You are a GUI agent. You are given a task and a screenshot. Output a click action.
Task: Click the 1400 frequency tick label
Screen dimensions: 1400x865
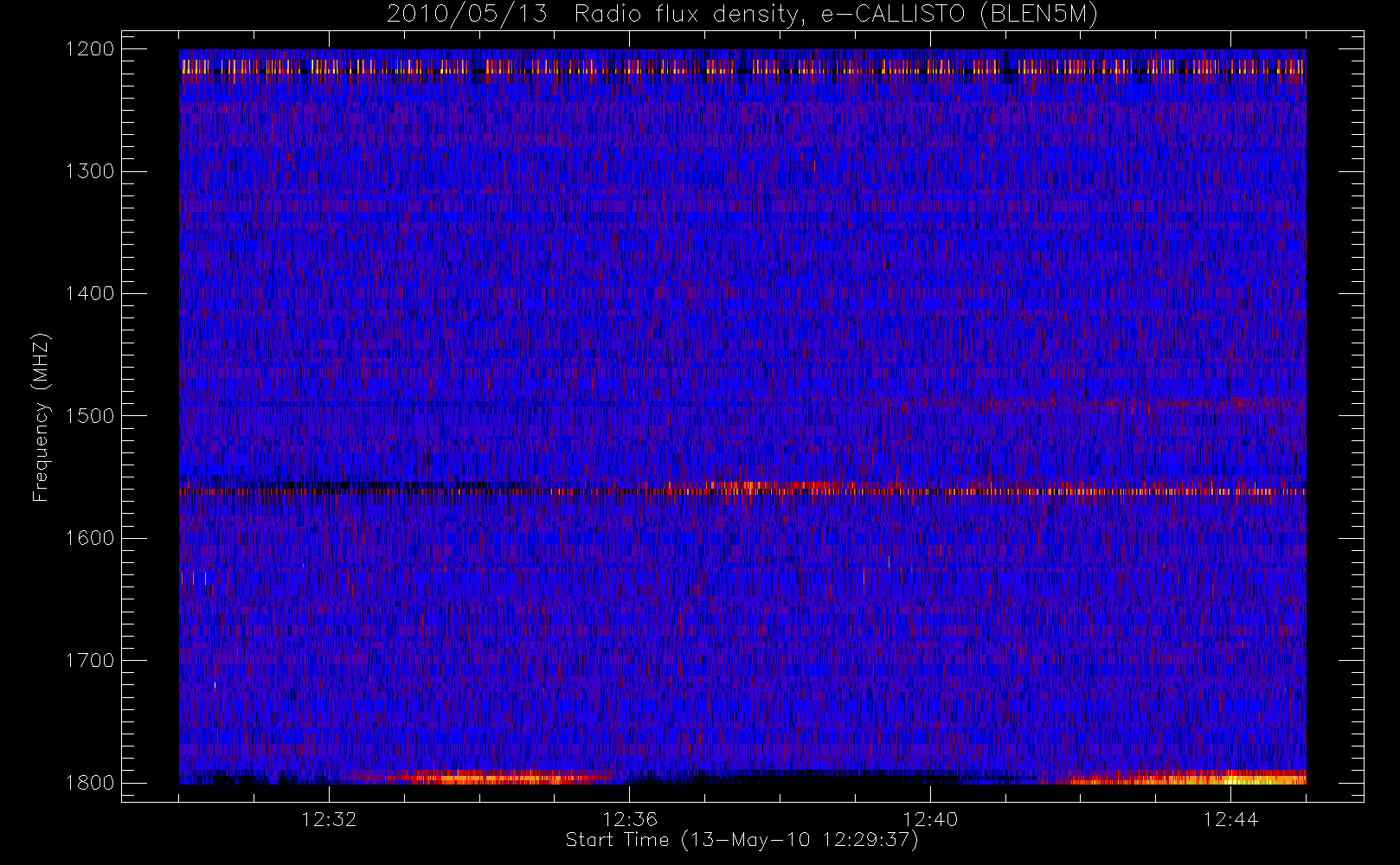pos(90,294)
